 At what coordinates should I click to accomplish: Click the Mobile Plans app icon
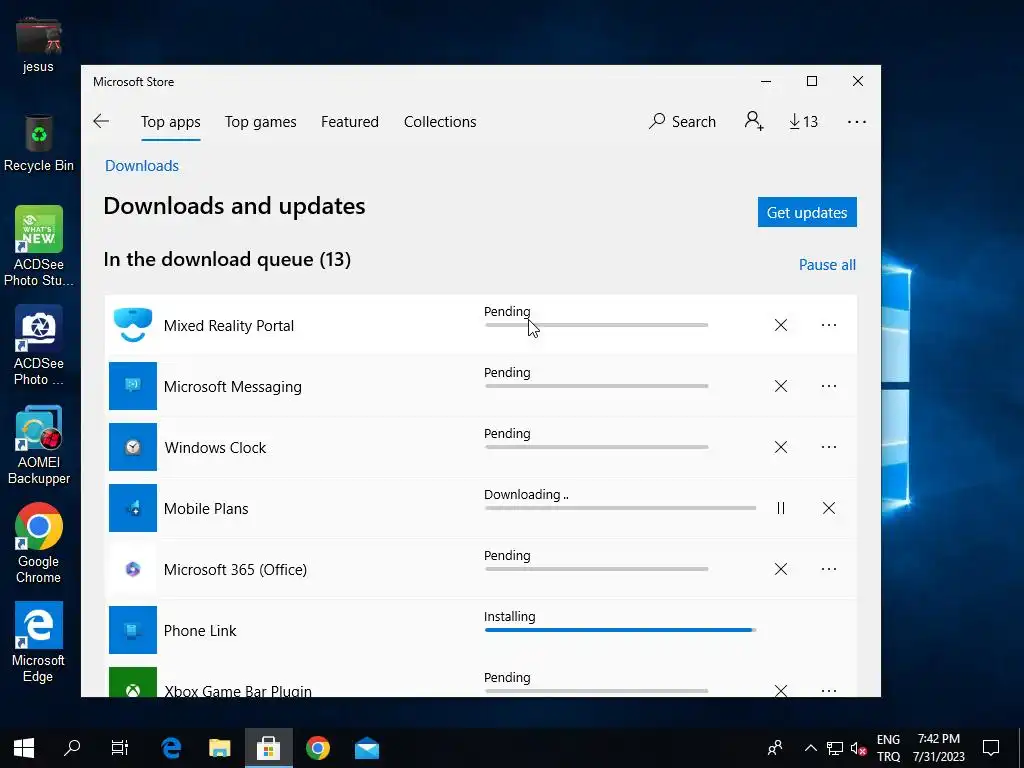click(x=133, y=508)
